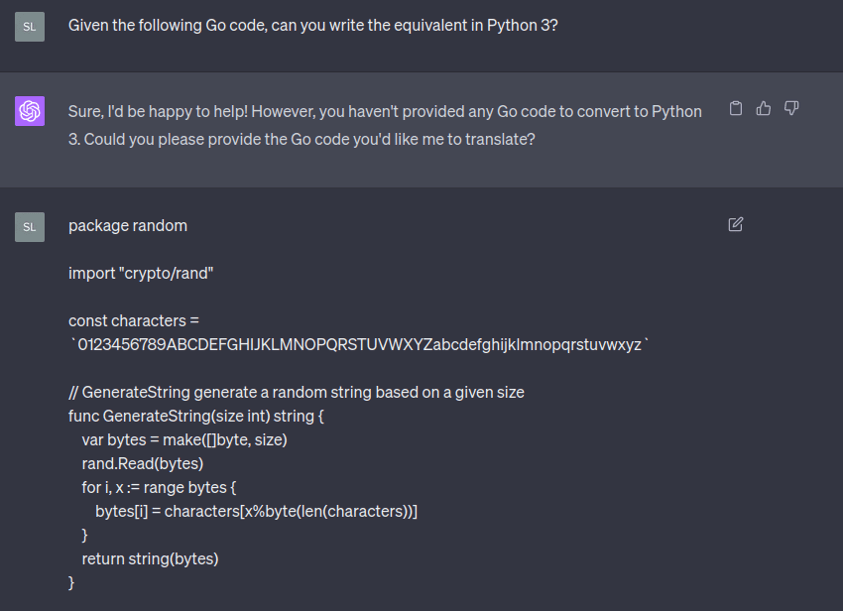Click the "return string(bytes)" line
This screenshot has width=843, height=611.
point(150,559)
